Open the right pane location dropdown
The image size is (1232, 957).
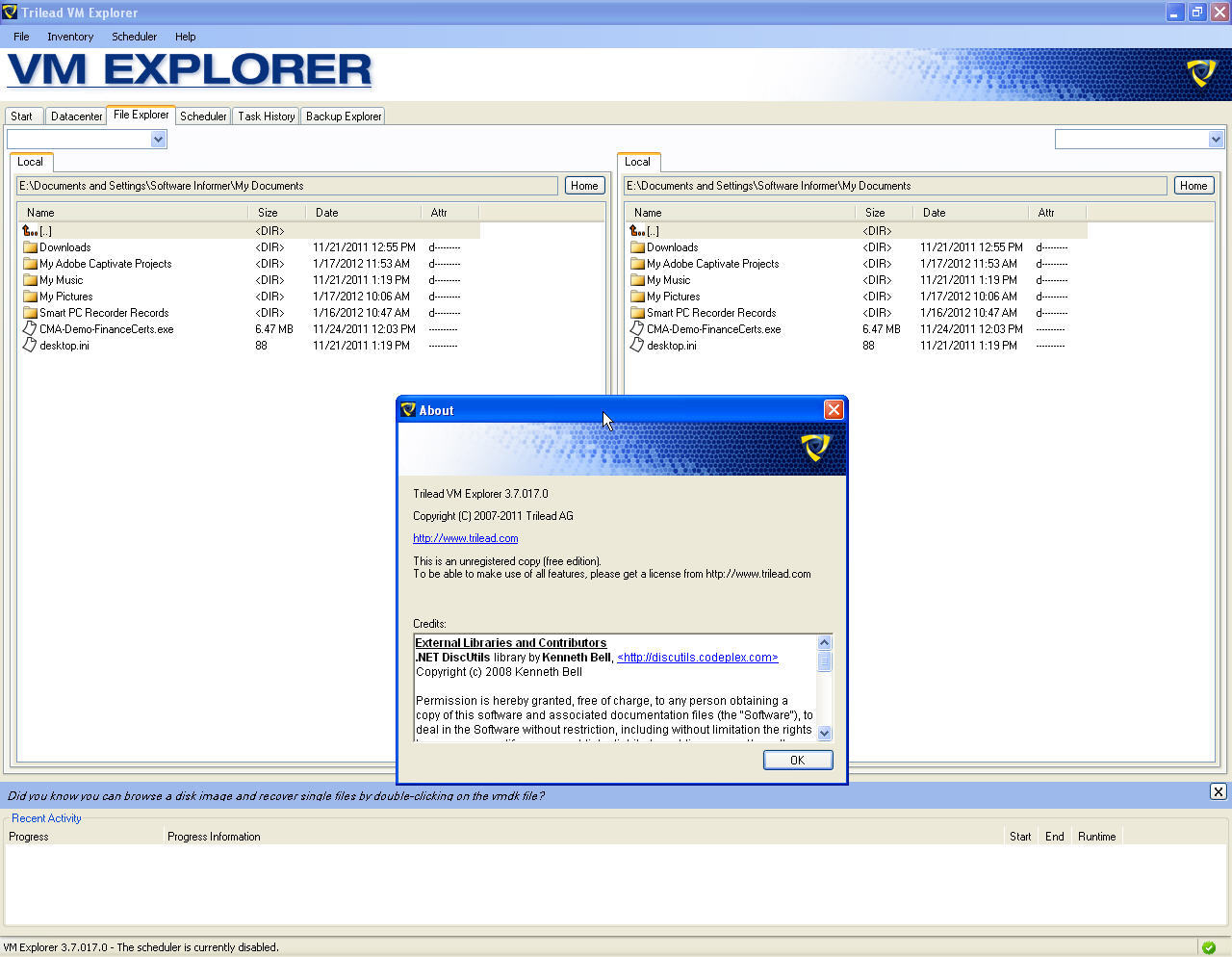(1216, 140)
